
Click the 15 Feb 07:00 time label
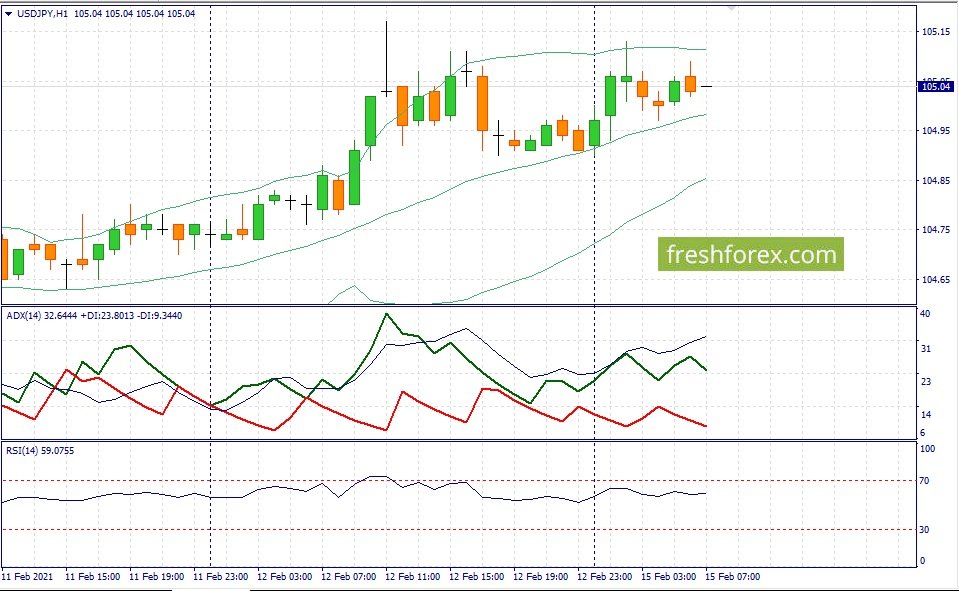(733, 577)
